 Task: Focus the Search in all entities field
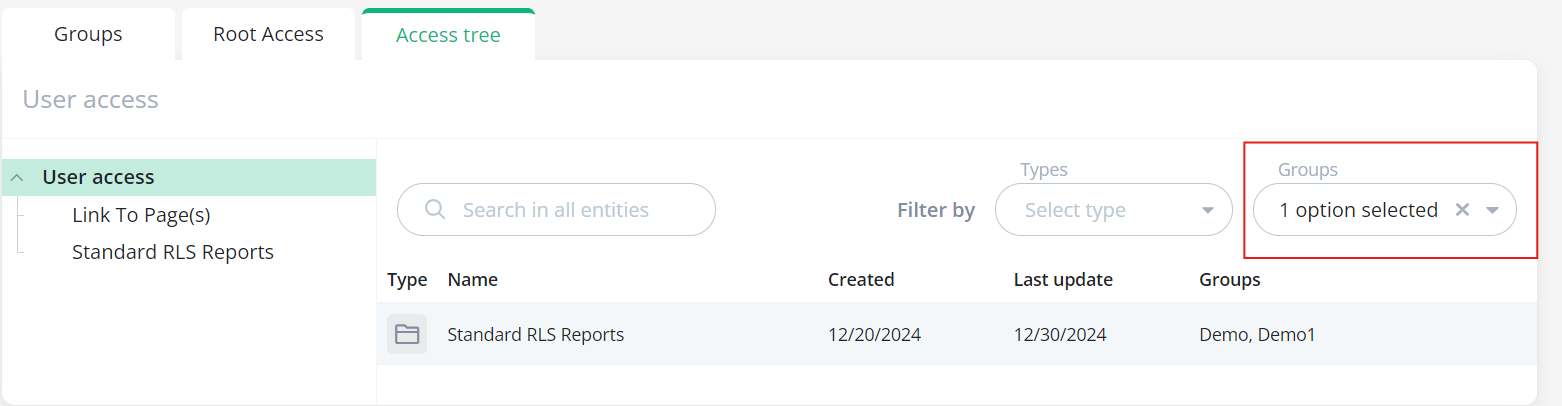pyautogui.click(x=556, y=210)
